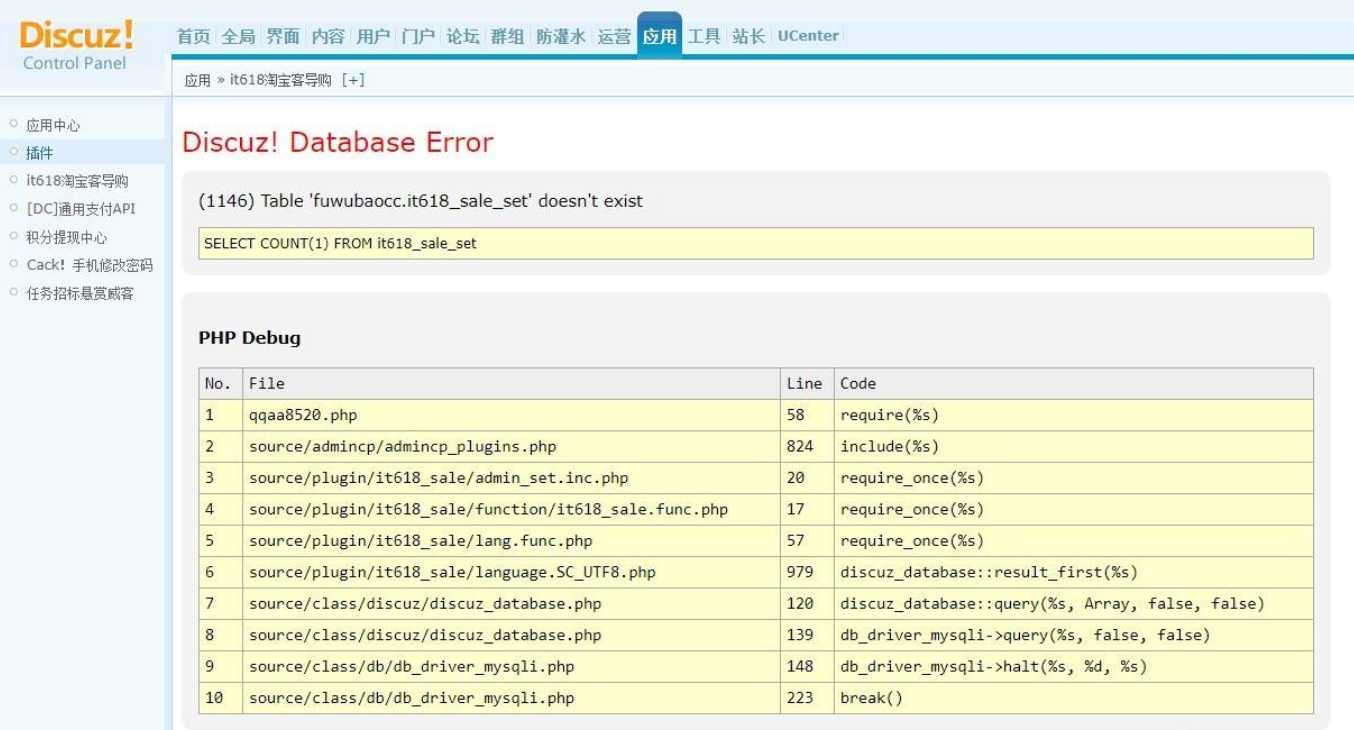
Task: Click the No. column header
Action: [220, 383]
